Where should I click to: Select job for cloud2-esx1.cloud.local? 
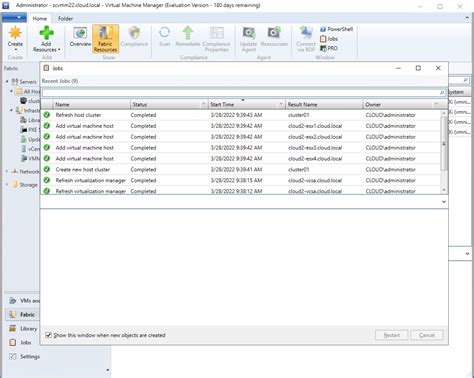point(241,126)
